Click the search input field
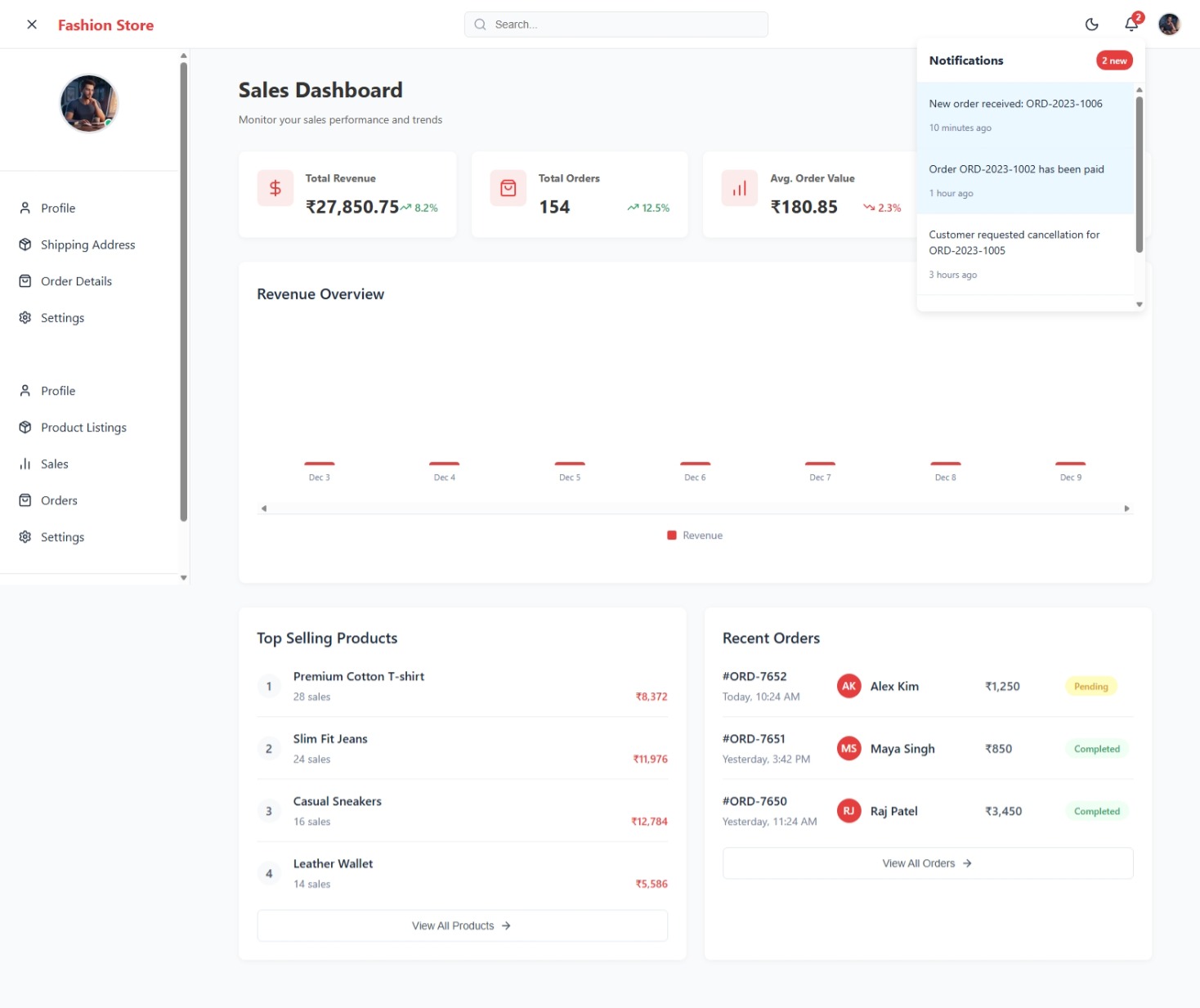The width and height of the screenshot is (1200, 1008). point(616,25)
